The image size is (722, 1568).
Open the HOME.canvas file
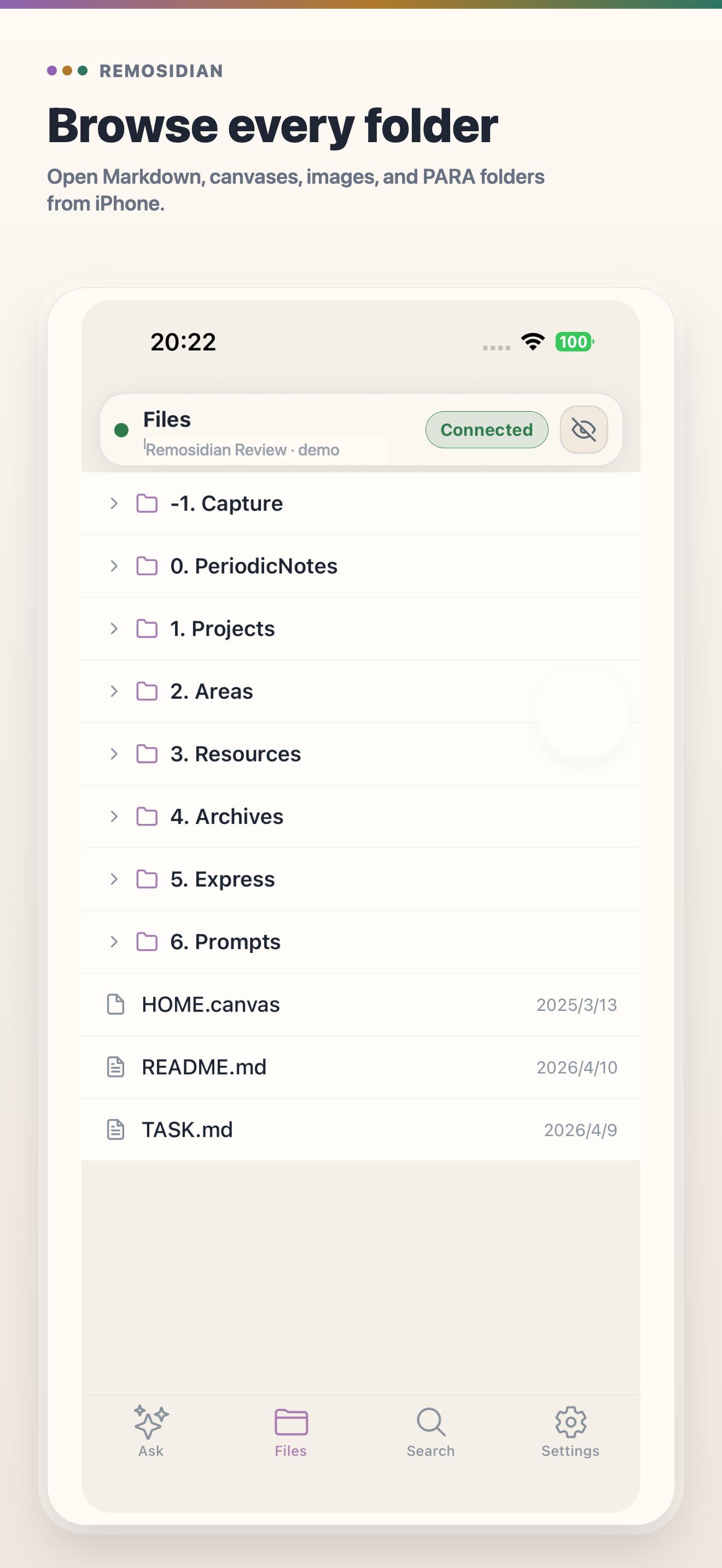tap(361, 1005)
